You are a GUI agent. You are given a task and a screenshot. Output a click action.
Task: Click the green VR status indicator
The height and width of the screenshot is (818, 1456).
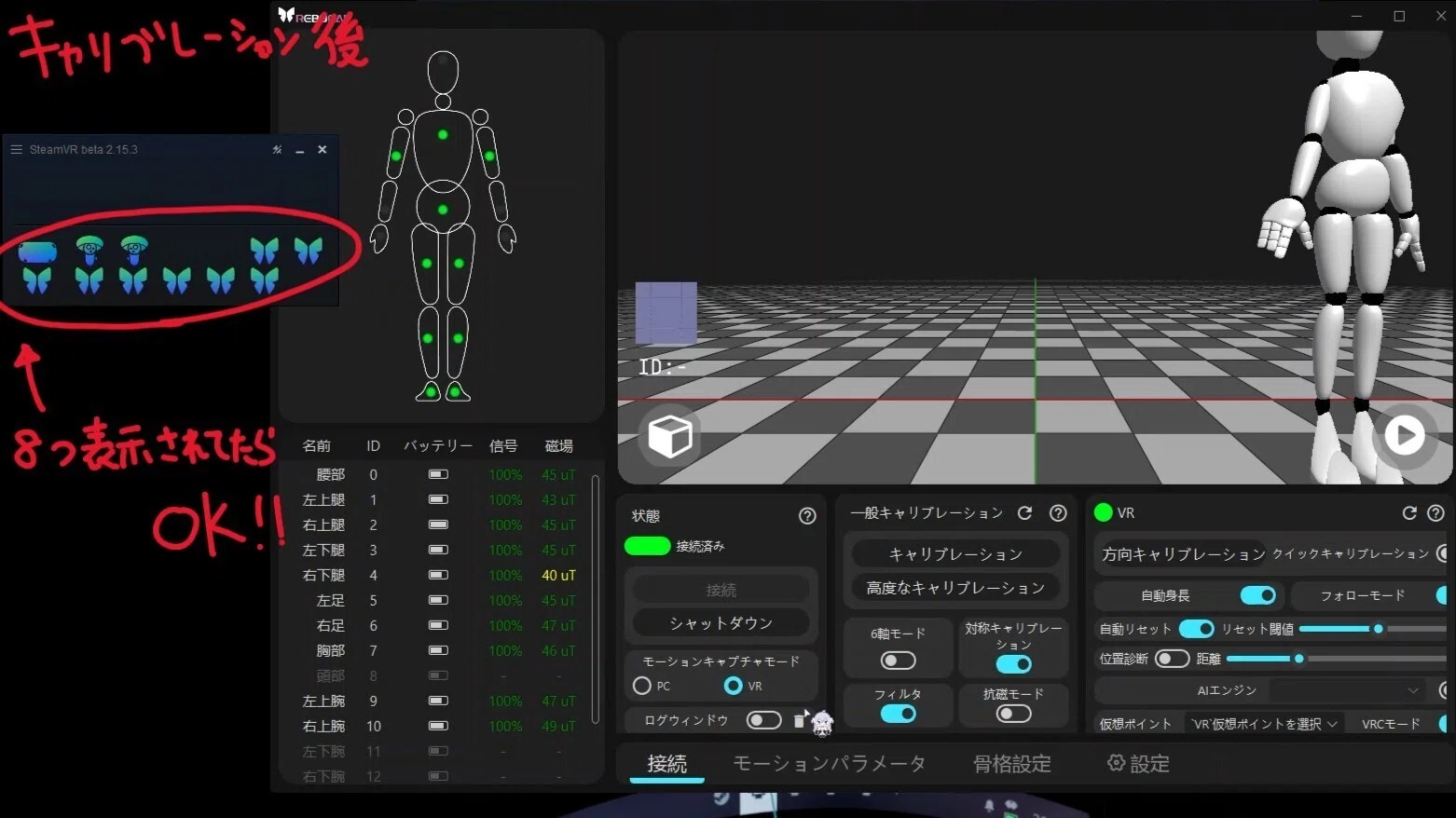click(x=1104, y=512)
